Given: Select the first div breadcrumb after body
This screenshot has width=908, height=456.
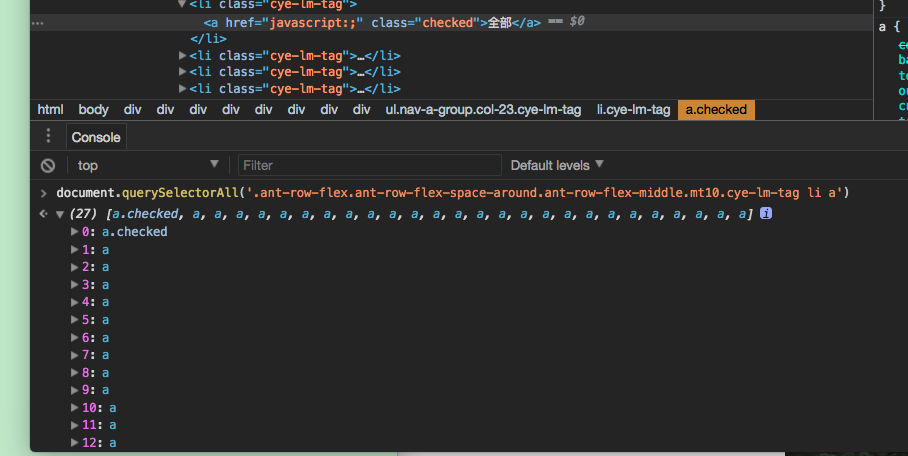Looking at the screenshot, I should (133, 110).
